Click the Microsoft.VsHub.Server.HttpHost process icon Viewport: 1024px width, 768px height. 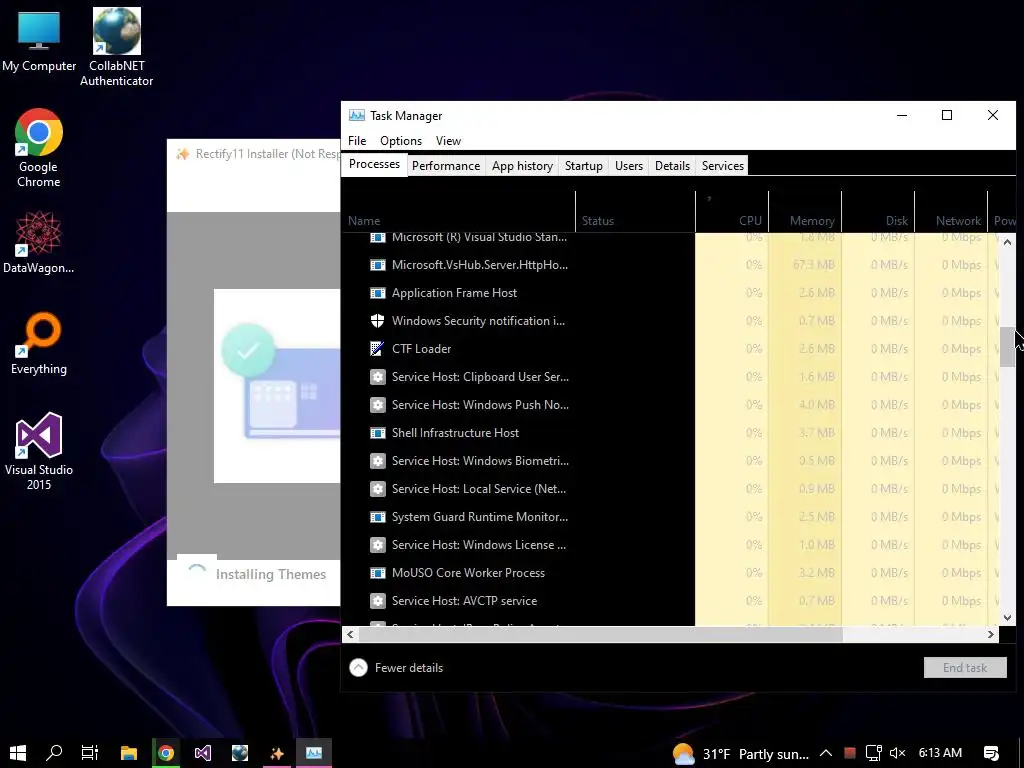pyautogui.click(x=377, y=265)
